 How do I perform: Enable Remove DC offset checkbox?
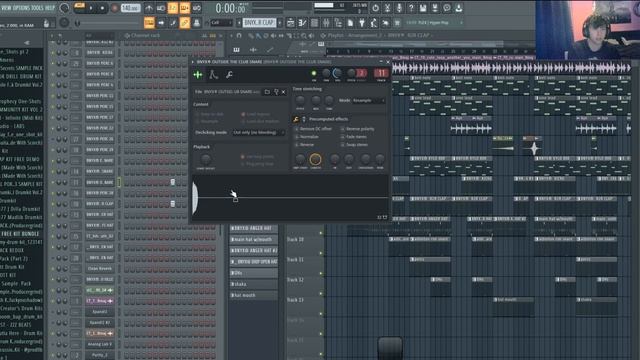tap(297, 129)
